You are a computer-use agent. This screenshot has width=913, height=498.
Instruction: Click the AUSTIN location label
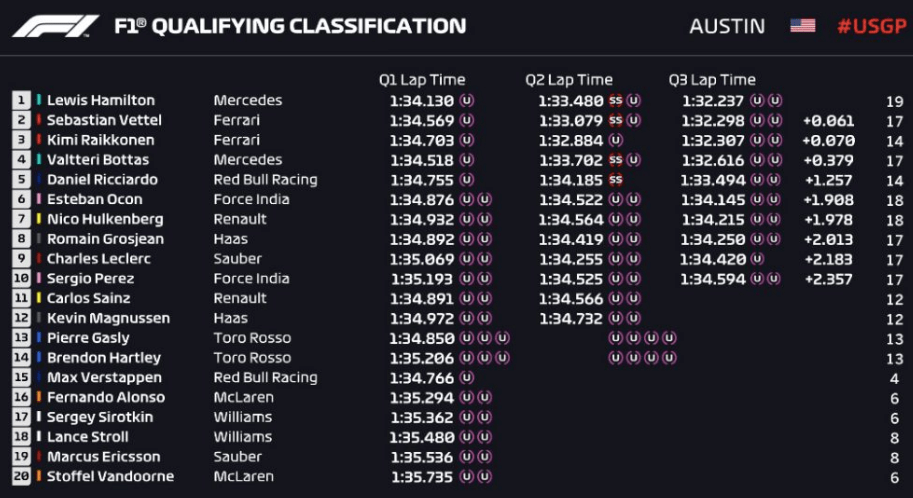click(x=727, y=26)
